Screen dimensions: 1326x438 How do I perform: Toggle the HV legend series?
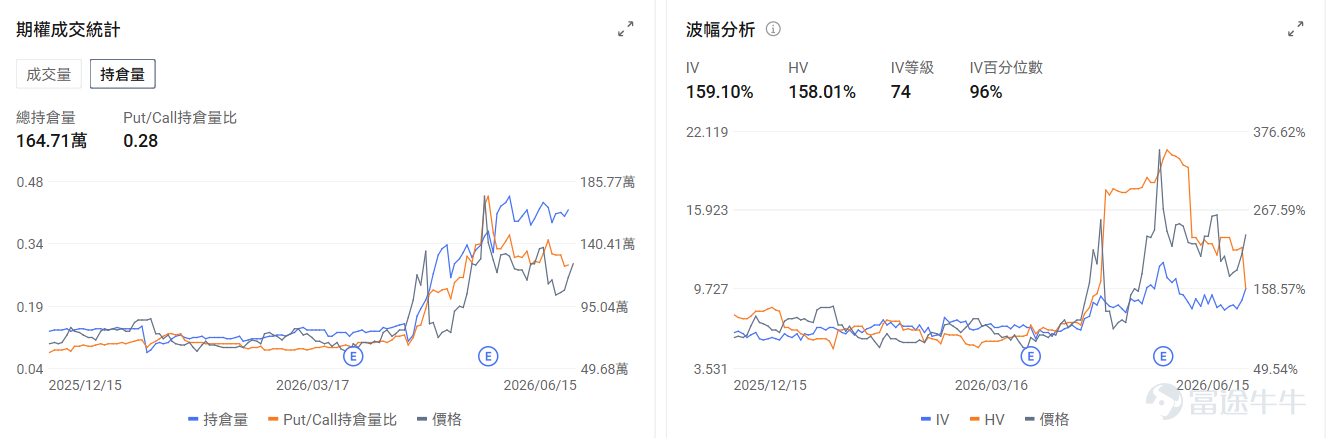(987, 419)
